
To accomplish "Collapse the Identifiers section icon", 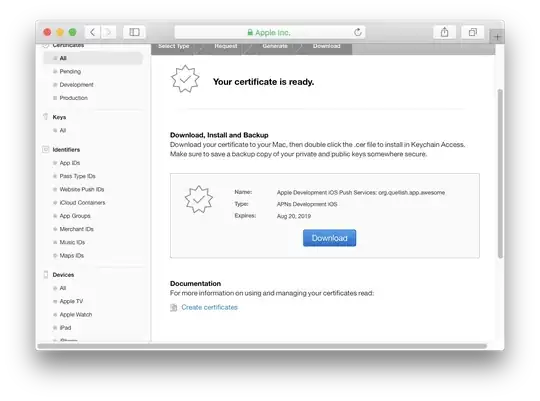I will (45, 150).
